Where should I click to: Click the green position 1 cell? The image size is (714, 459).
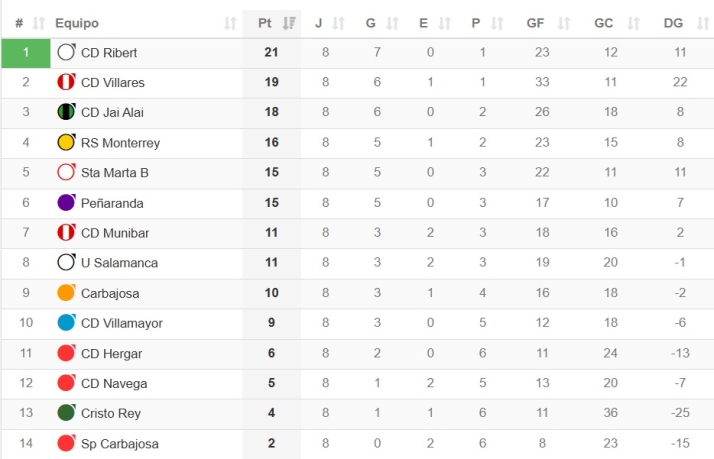[26, 52]
